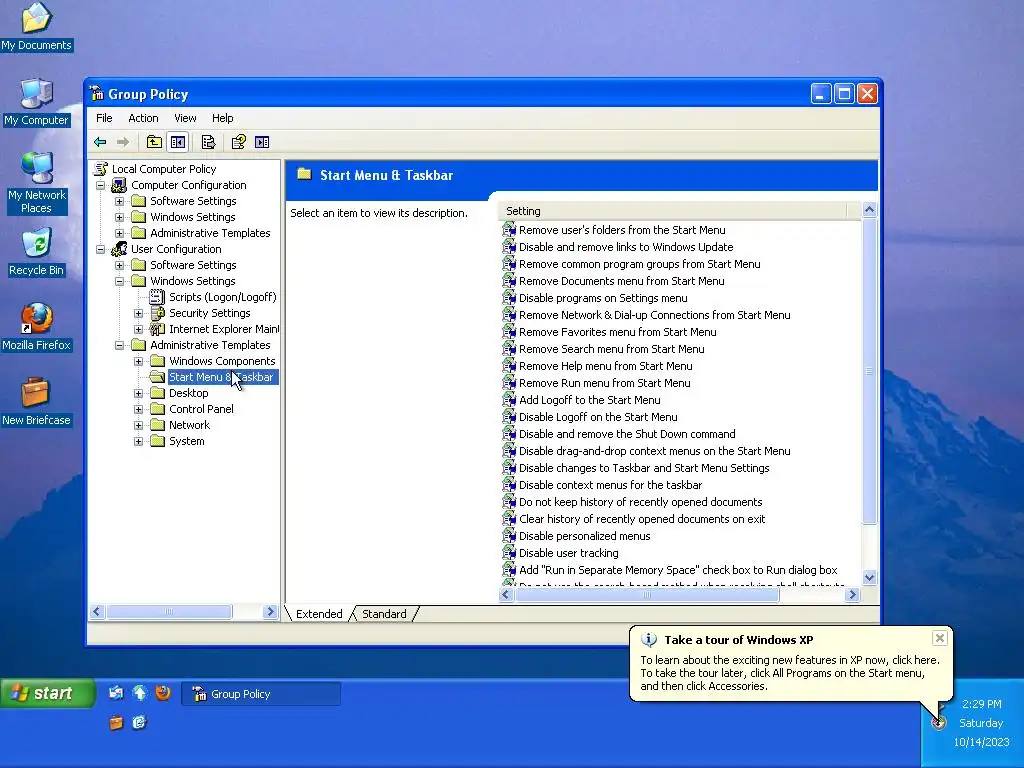Select Mozilla Firefox desktop shortcut
The image size is (1024, 768).
[37, 327]
